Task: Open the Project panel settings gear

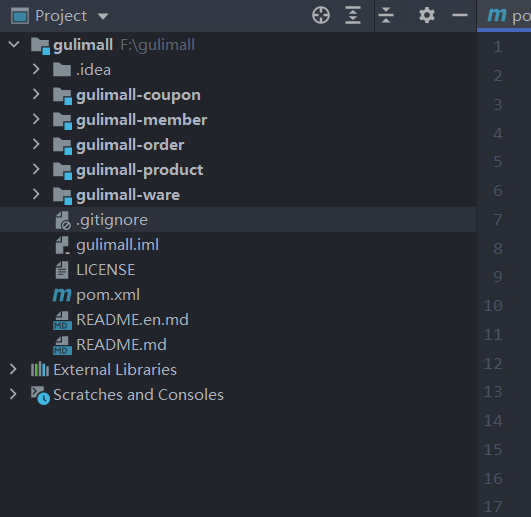Action: pyautogui.click(x=427, y=16)
